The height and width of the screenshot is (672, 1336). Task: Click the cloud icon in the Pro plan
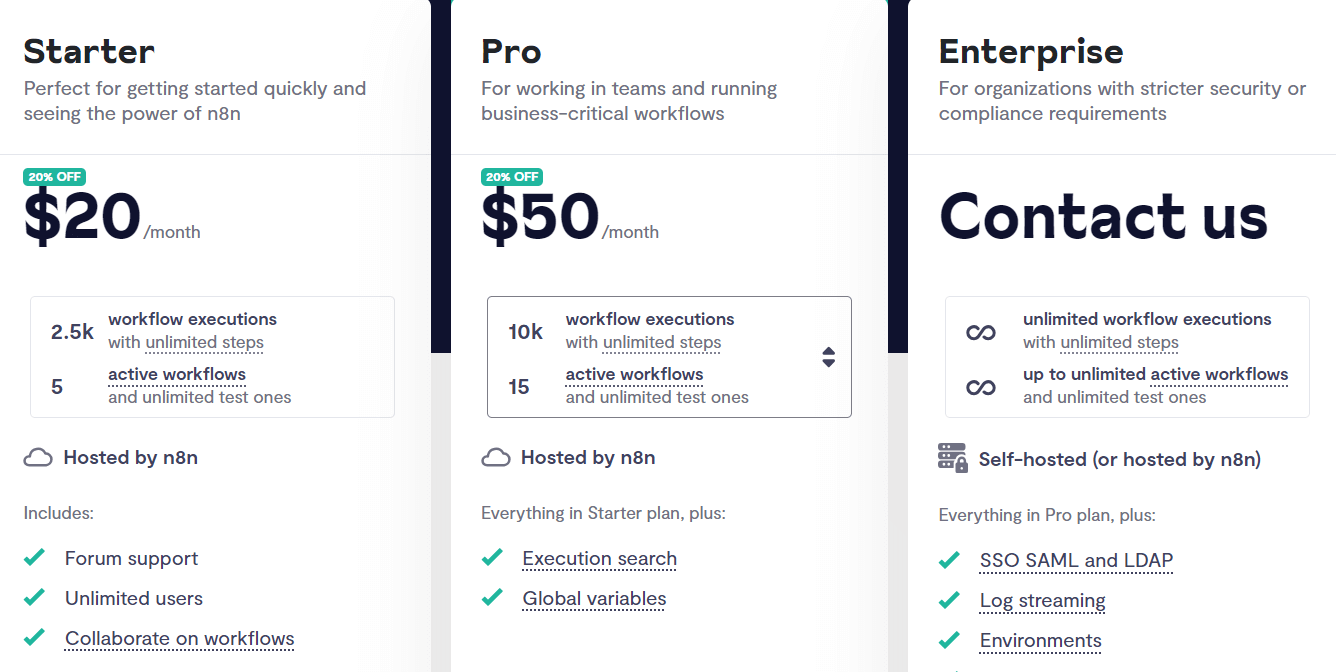(x=495, y=458)
